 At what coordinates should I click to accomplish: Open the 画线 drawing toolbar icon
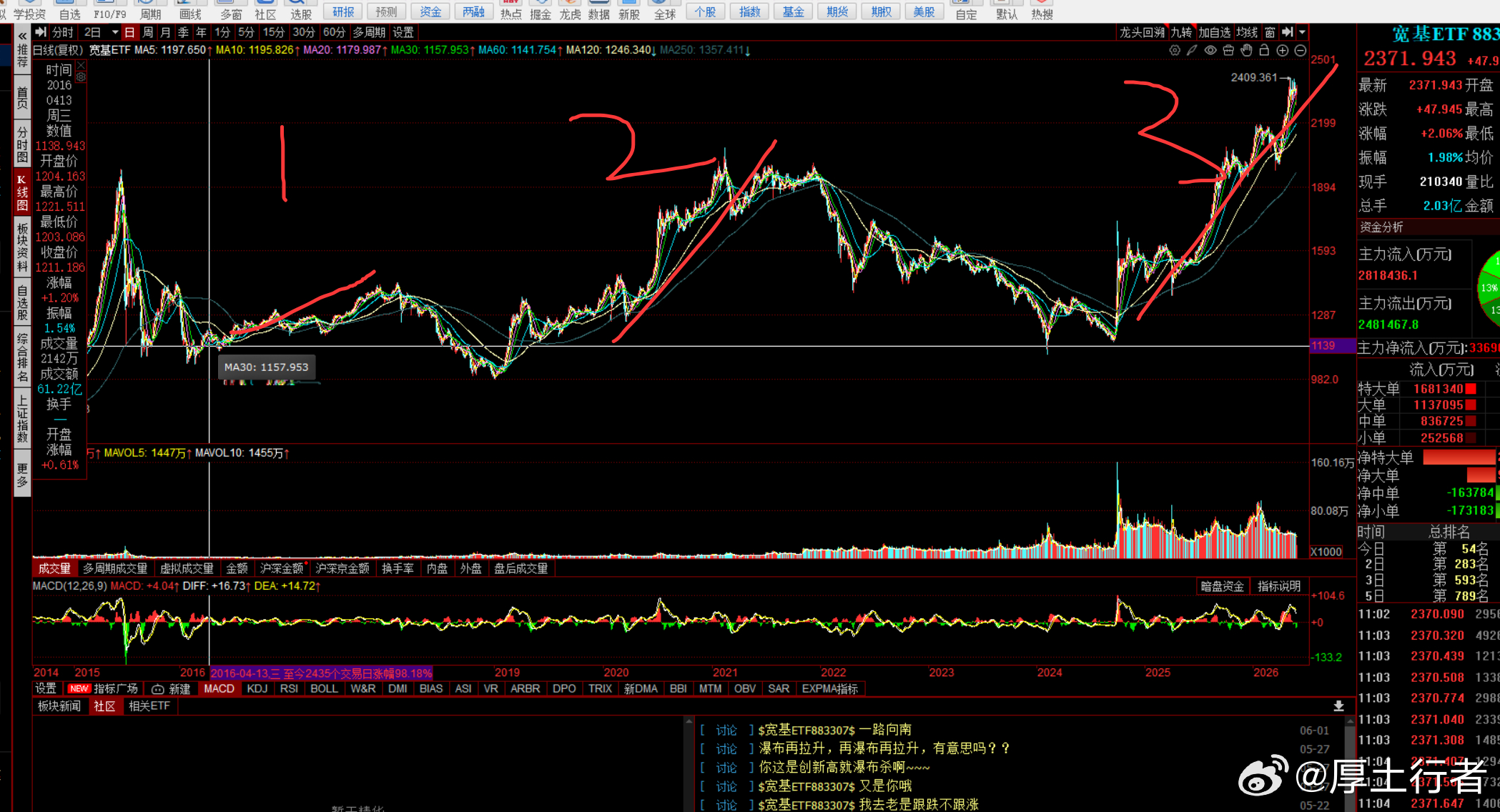click(190, 10)
